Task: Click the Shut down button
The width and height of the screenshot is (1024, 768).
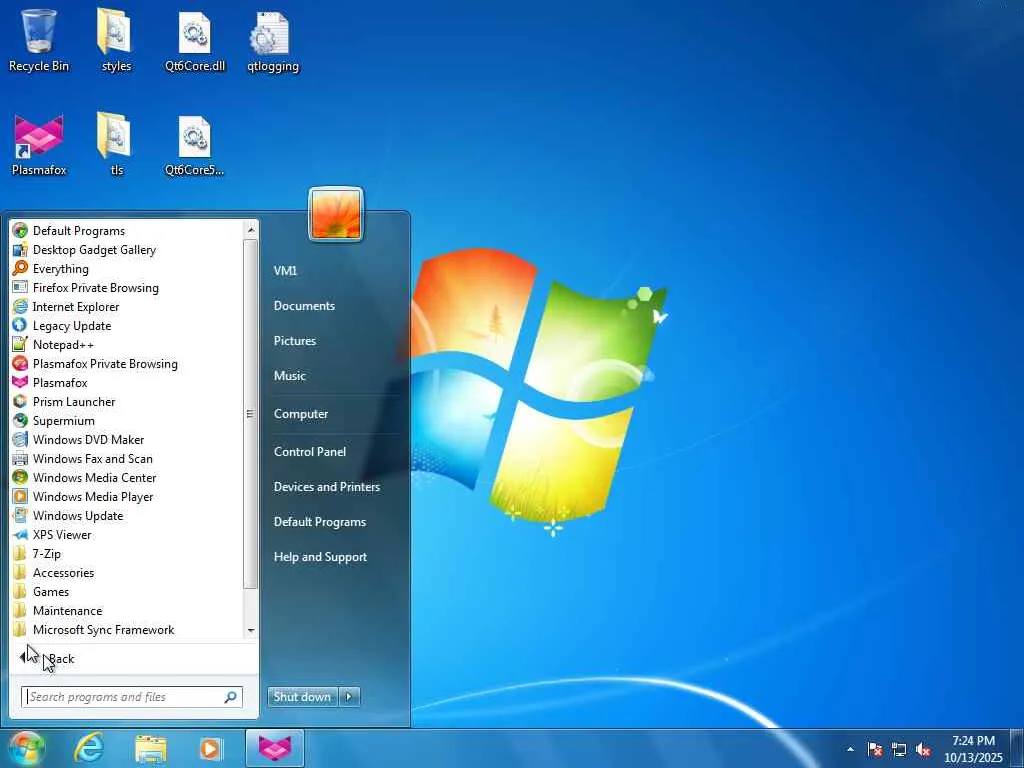Action: pos(302,697)
